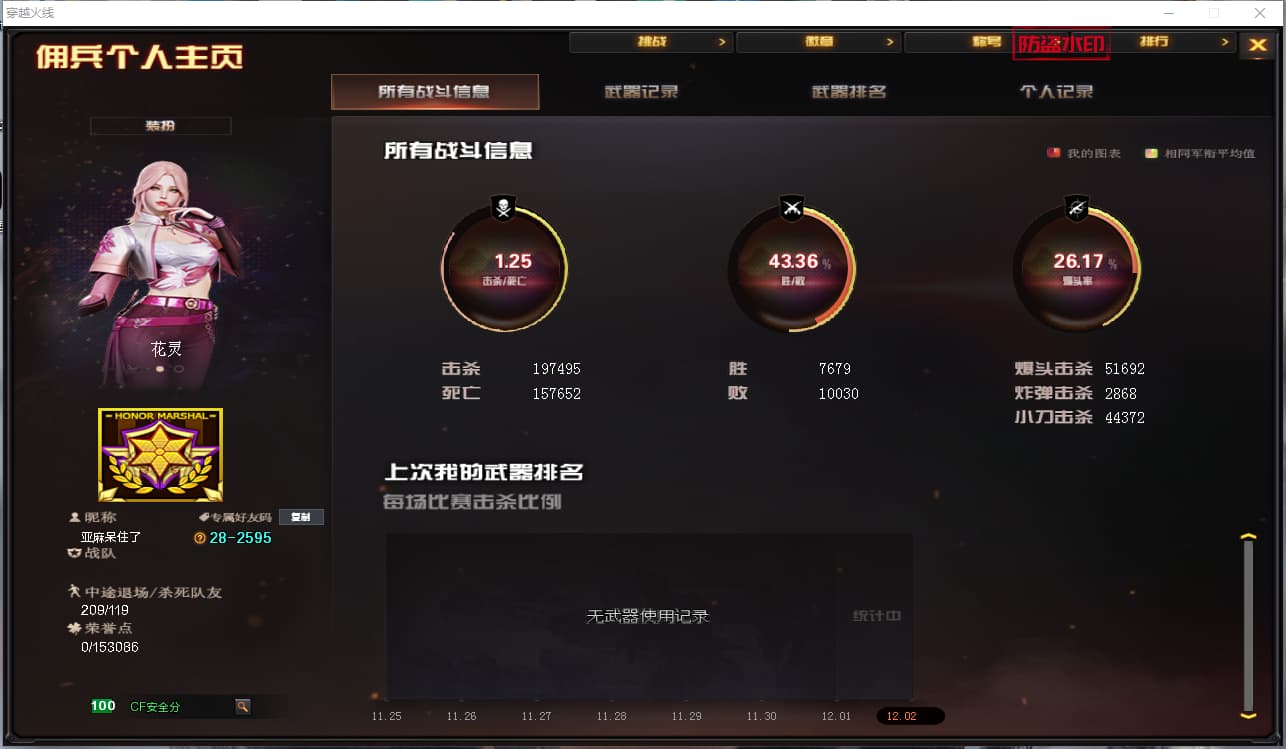Click the 复制 copy friend code button

301,517
